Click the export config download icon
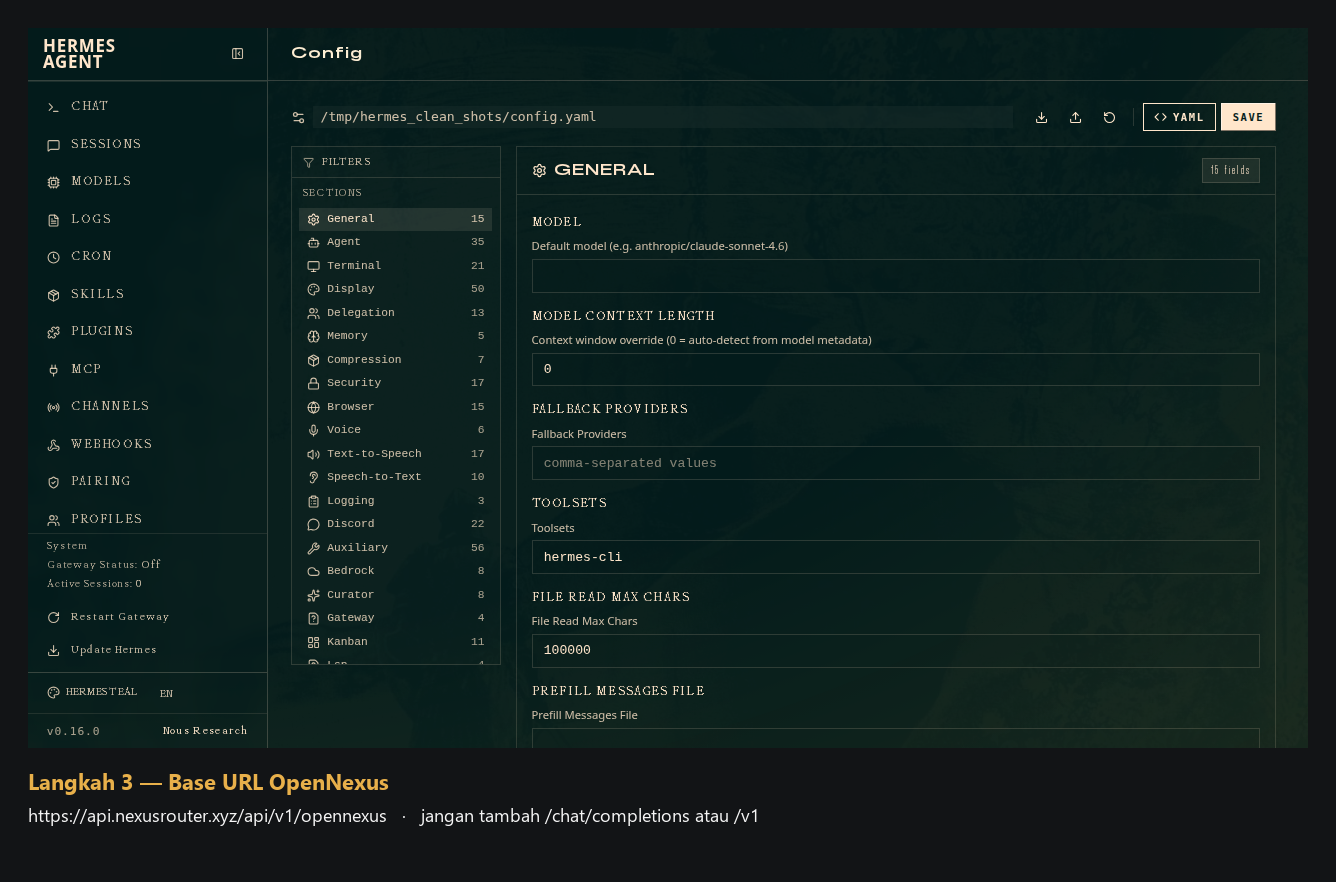 1042,117
